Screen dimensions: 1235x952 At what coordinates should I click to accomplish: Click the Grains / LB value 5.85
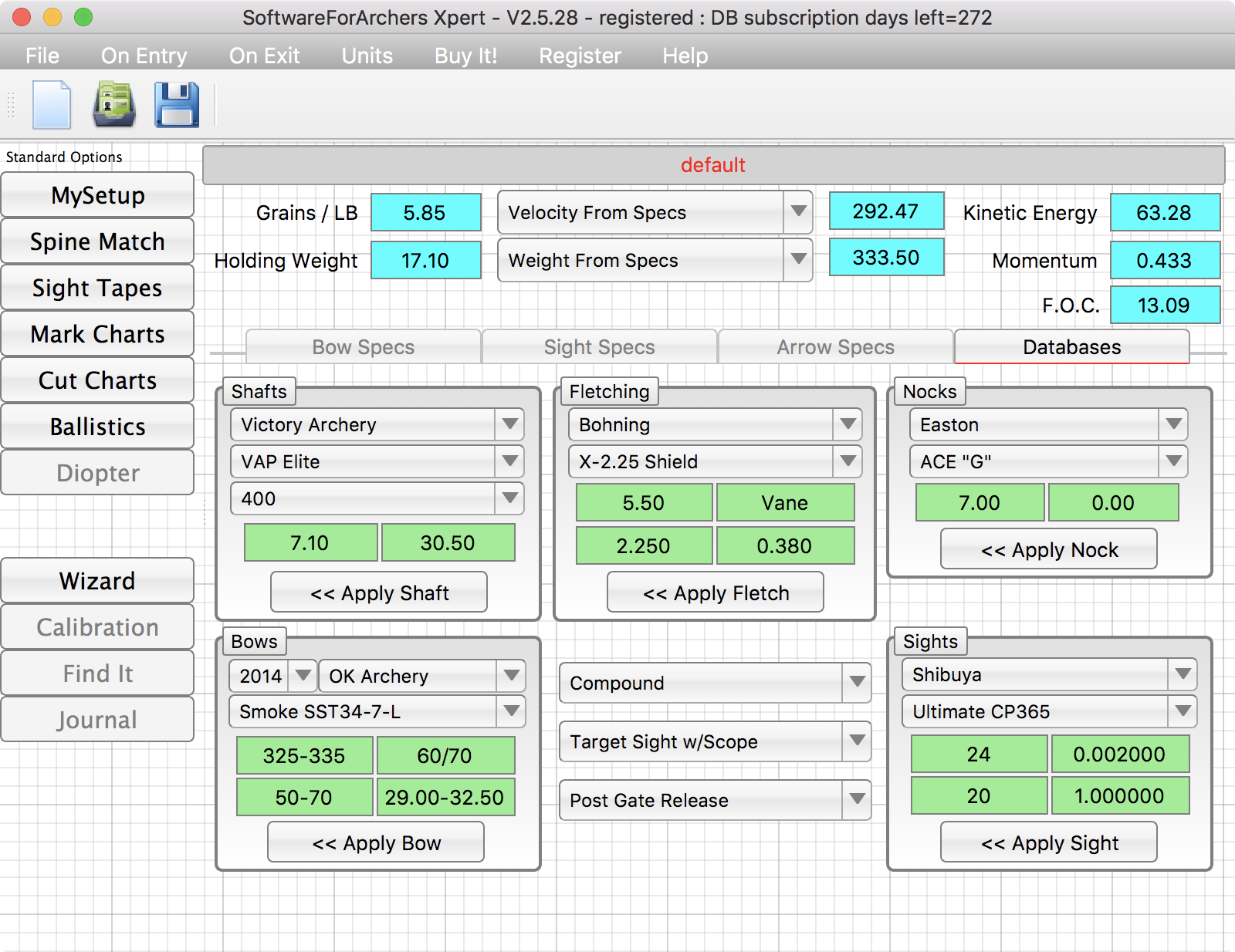[x=425, y=212]
